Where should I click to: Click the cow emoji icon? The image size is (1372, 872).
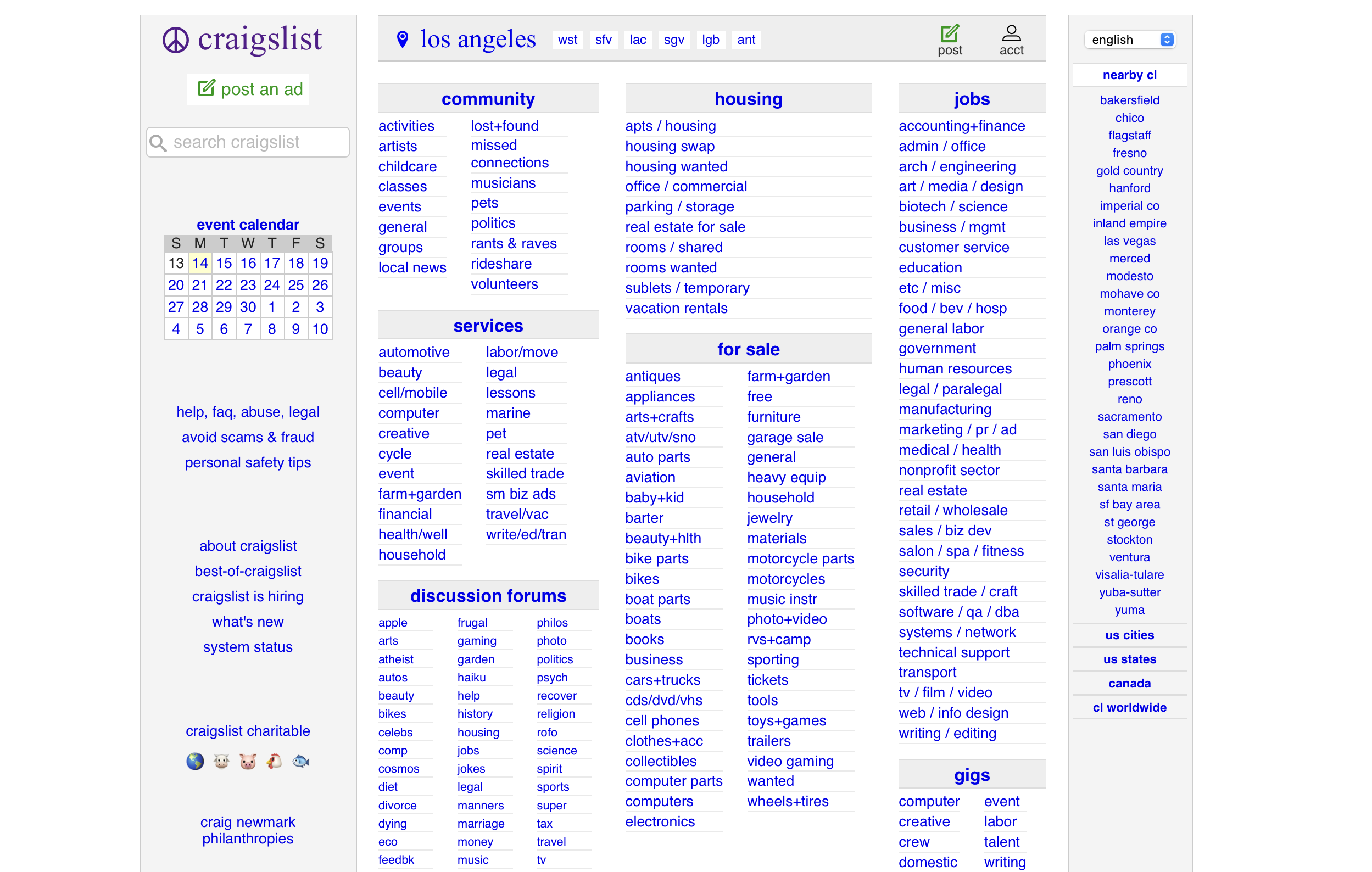(222, 761)
